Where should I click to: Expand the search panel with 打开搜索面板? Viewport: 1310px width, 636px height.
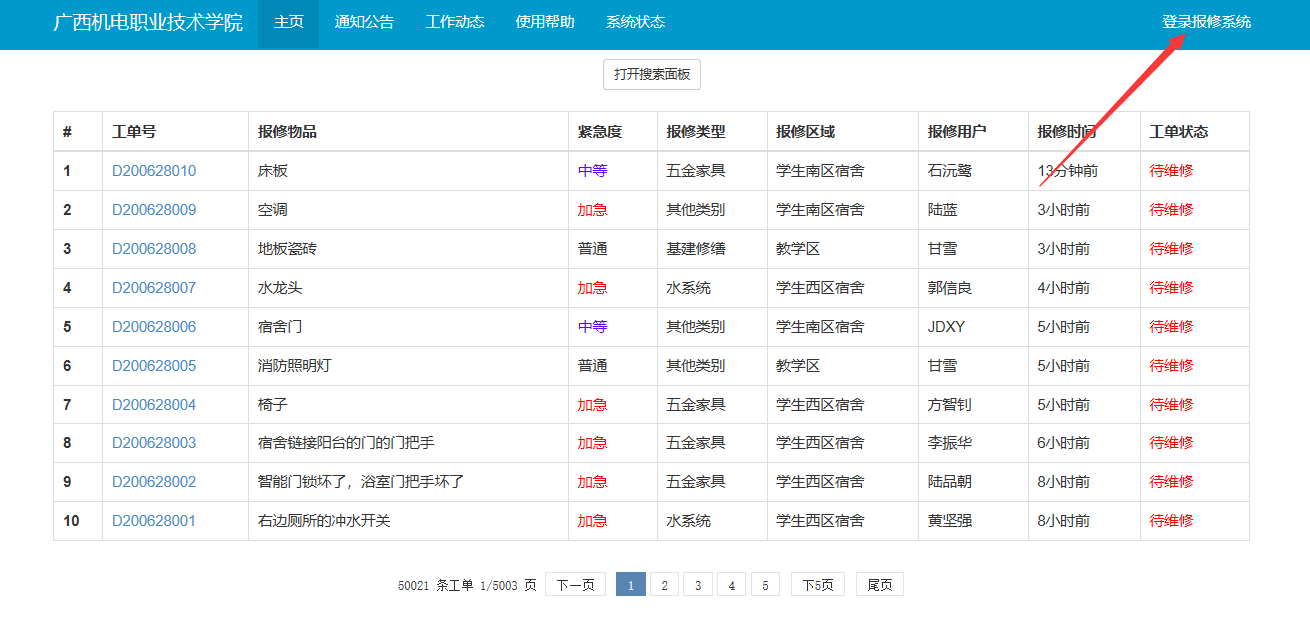tap(652, 74)
